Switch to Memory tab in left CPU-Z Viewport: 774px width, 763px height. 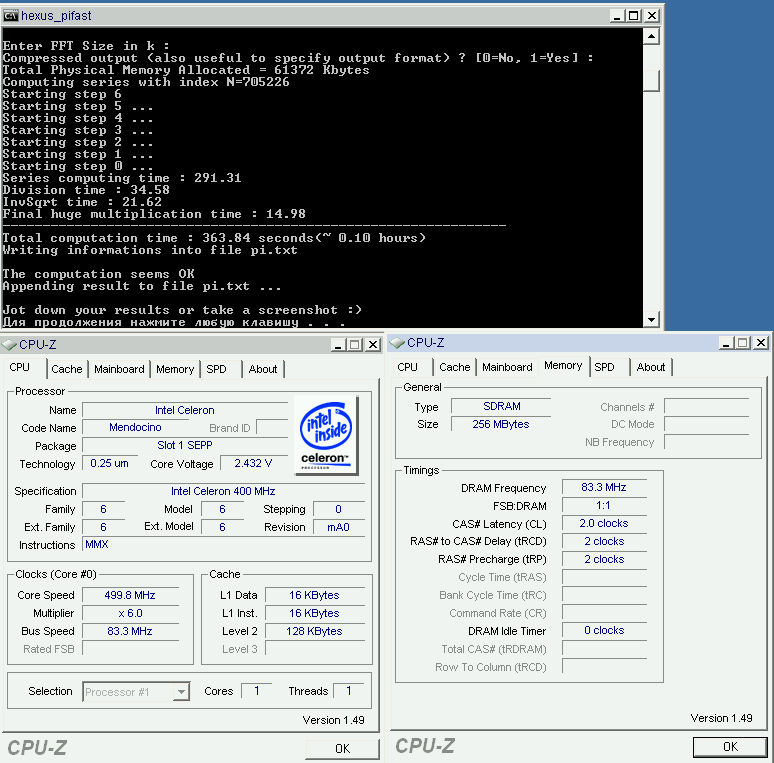pos(175,369)
